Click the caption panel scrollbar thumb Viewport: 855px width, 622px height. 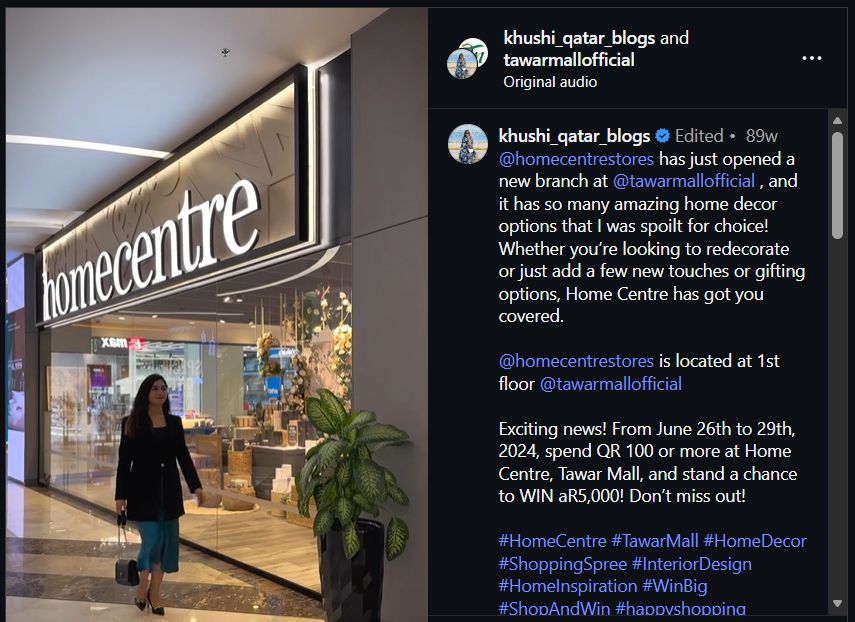[838, 186]
